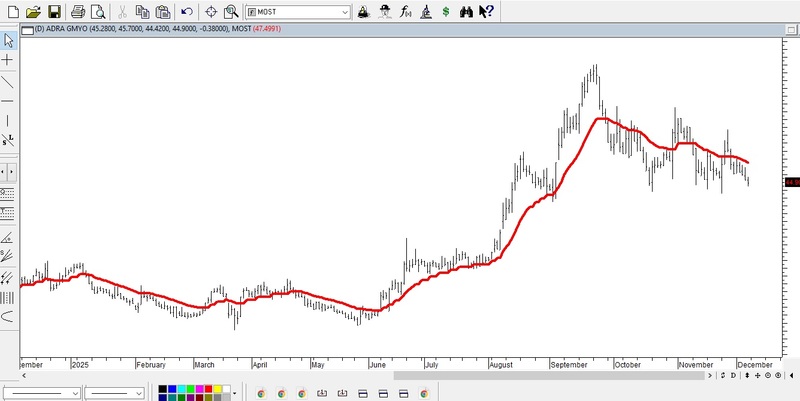800x401 pixels.
Task: Select the vertical line drawing tool
Action: click(x=8, y=120)
